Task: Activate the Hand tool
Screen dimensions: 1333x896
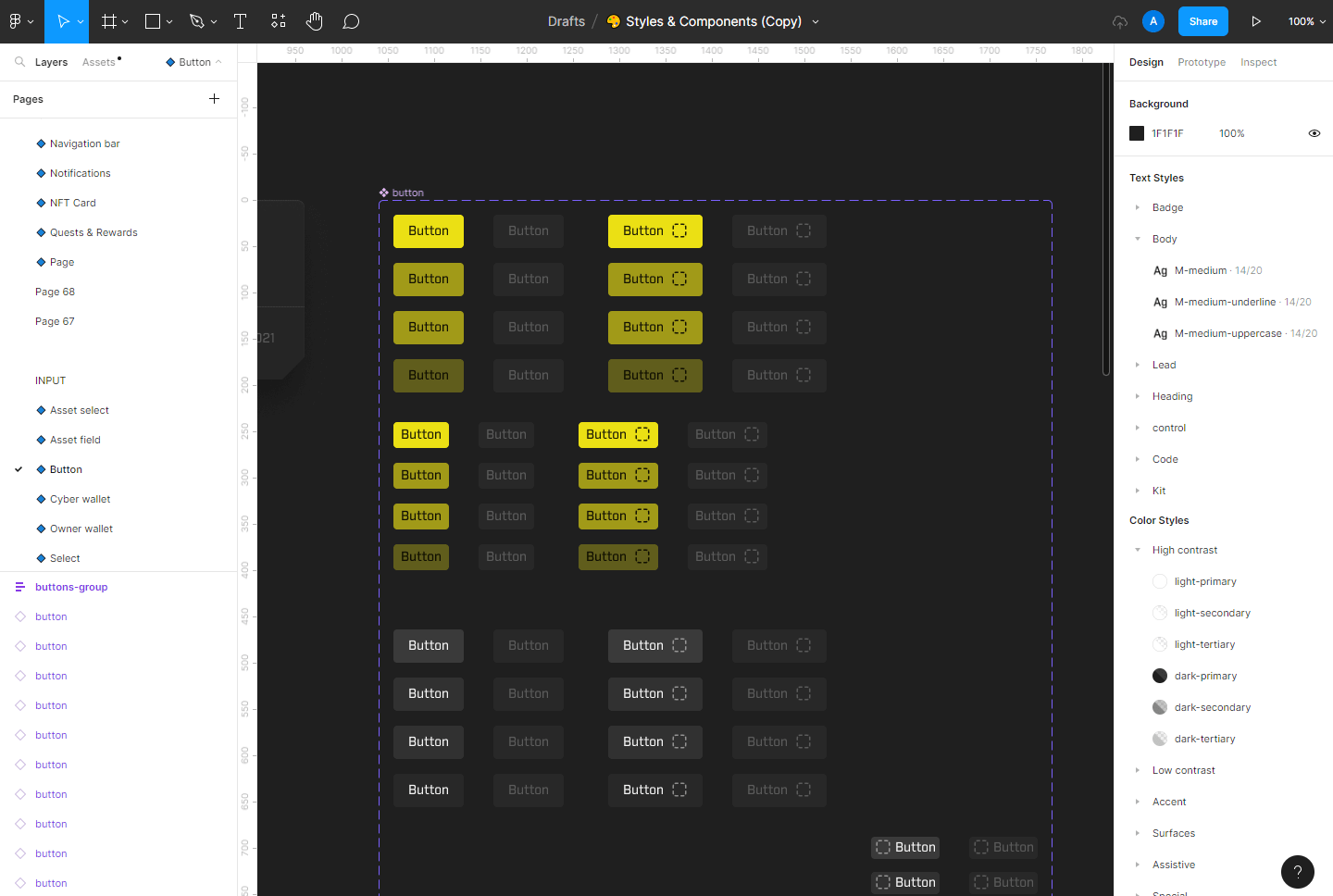Action: (315, 21)
